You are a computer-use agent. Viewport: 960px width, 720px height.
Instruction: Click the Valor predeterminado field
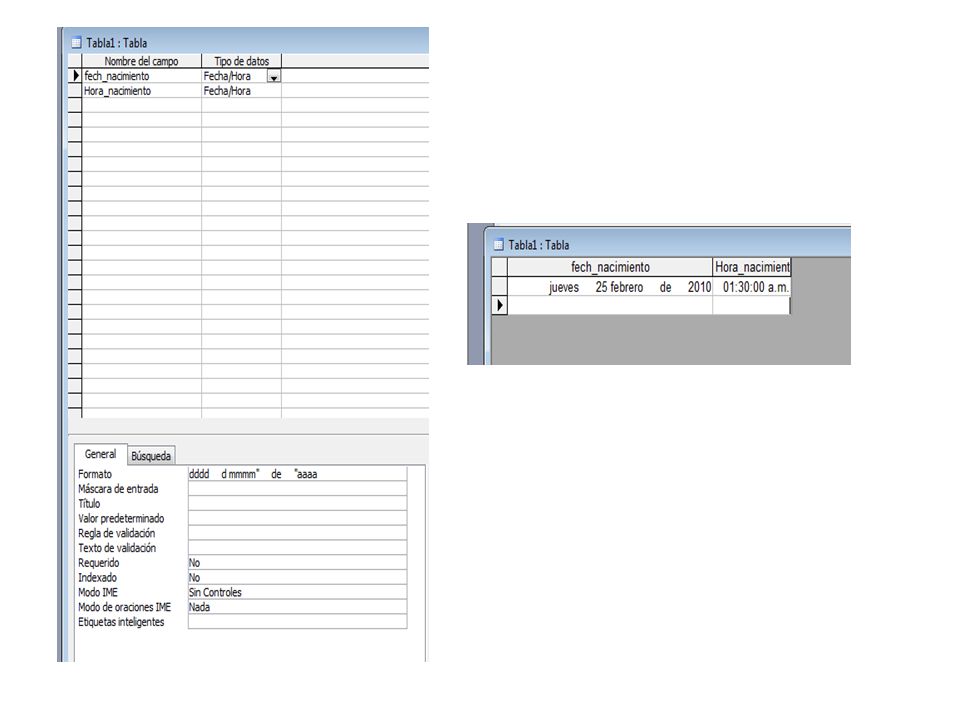(298, 518)
